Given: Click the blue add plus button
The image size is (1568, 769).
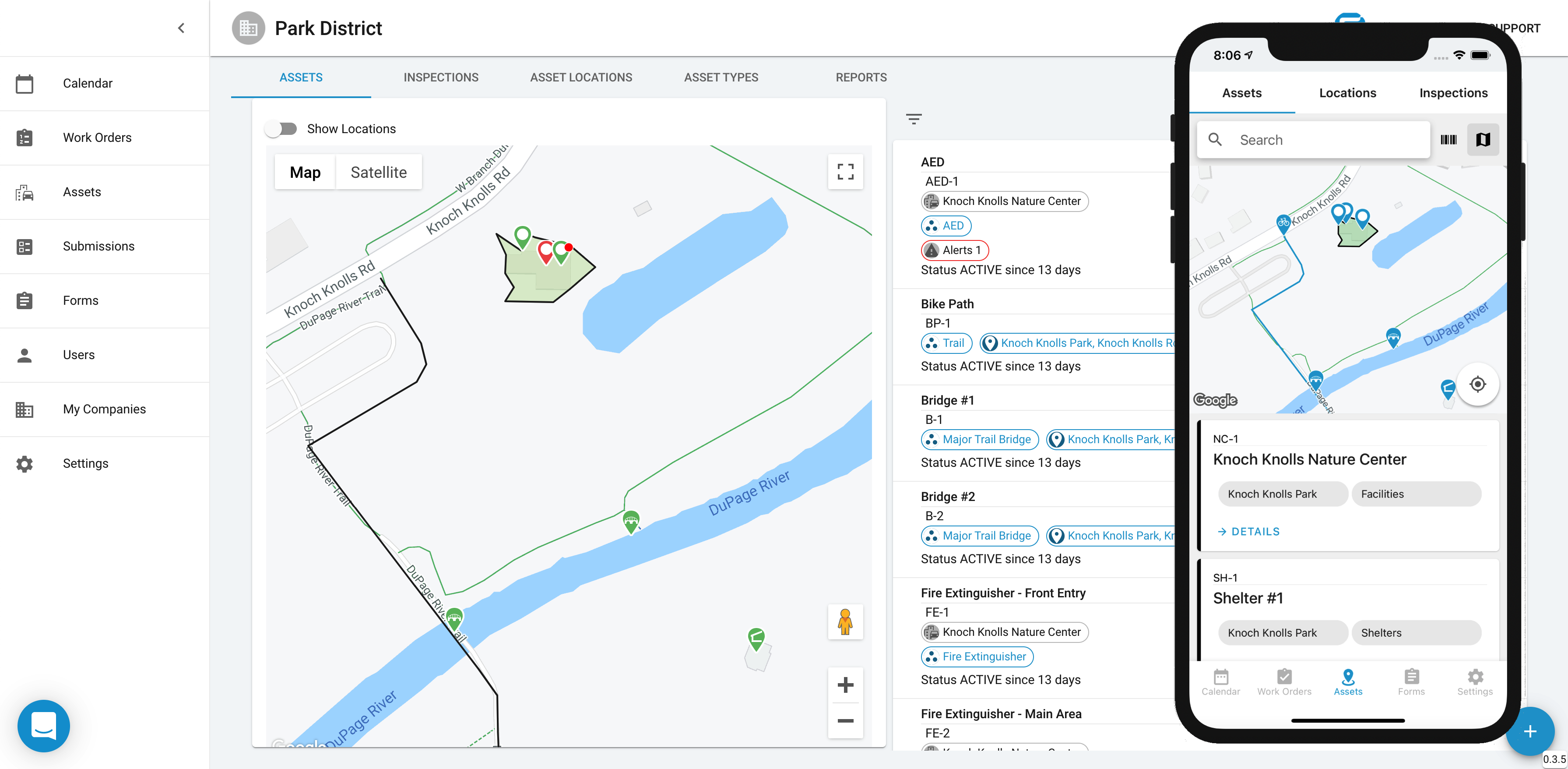Looking at the screenshot, I should [x=1529, y=730].
